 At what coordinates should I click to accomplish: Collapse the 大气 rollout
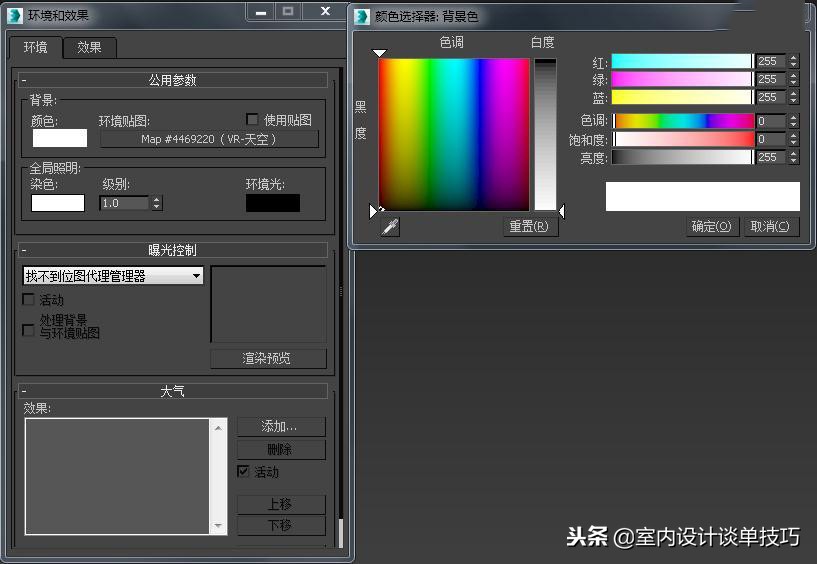(172, 390)
